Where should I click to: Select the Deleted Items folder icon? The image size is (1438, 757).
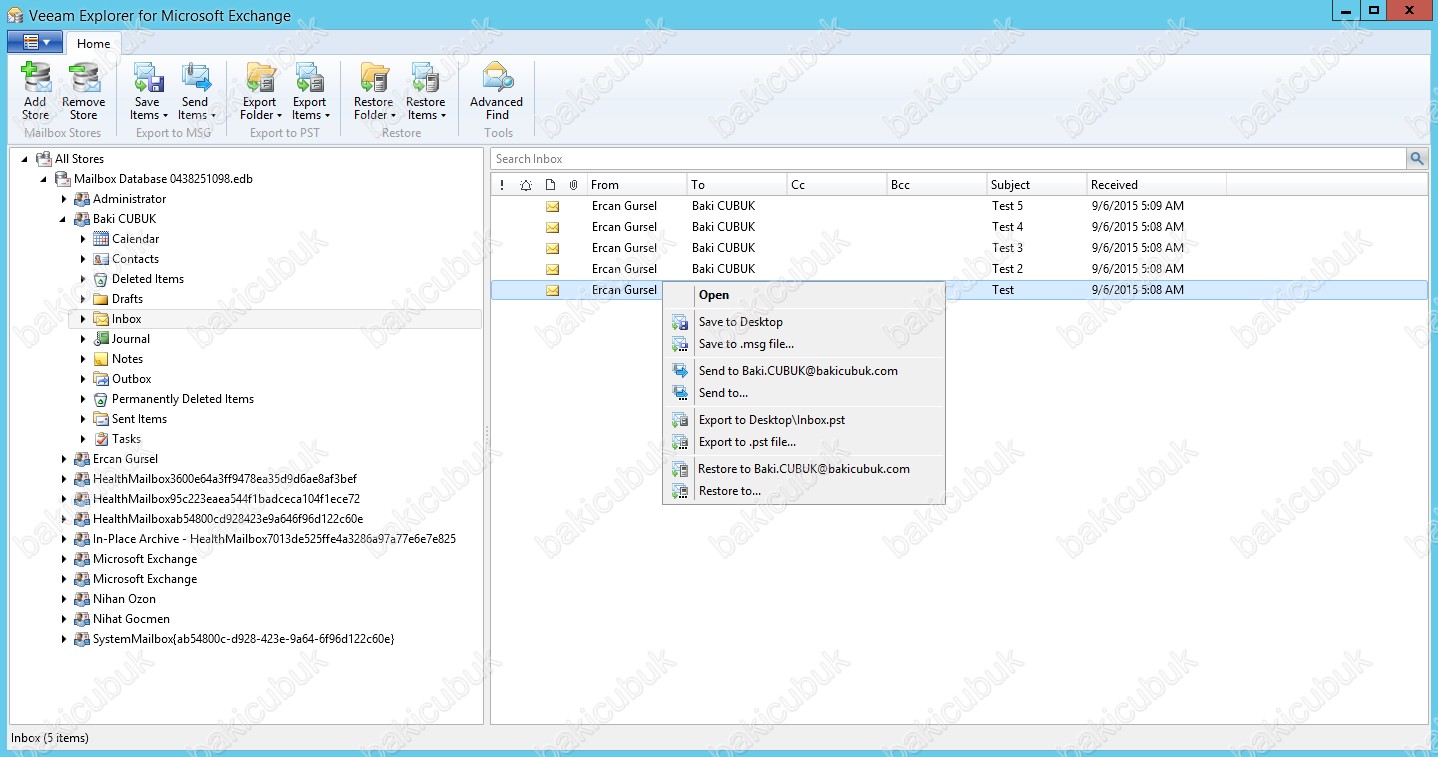tap(101, 279)
